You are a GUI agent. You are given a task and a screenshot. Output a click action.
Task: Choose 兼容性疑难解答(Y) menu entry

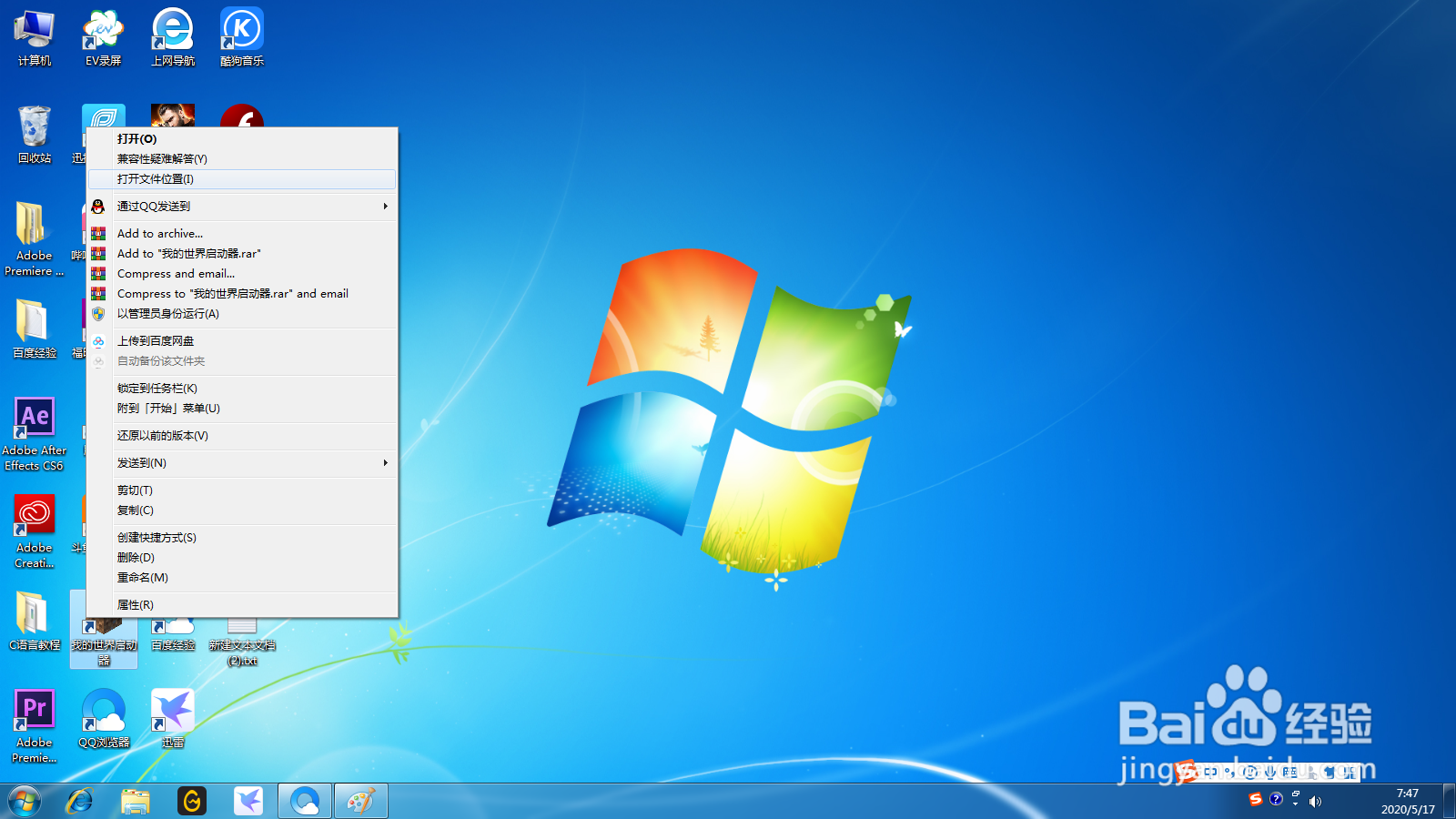coord(242,159)
